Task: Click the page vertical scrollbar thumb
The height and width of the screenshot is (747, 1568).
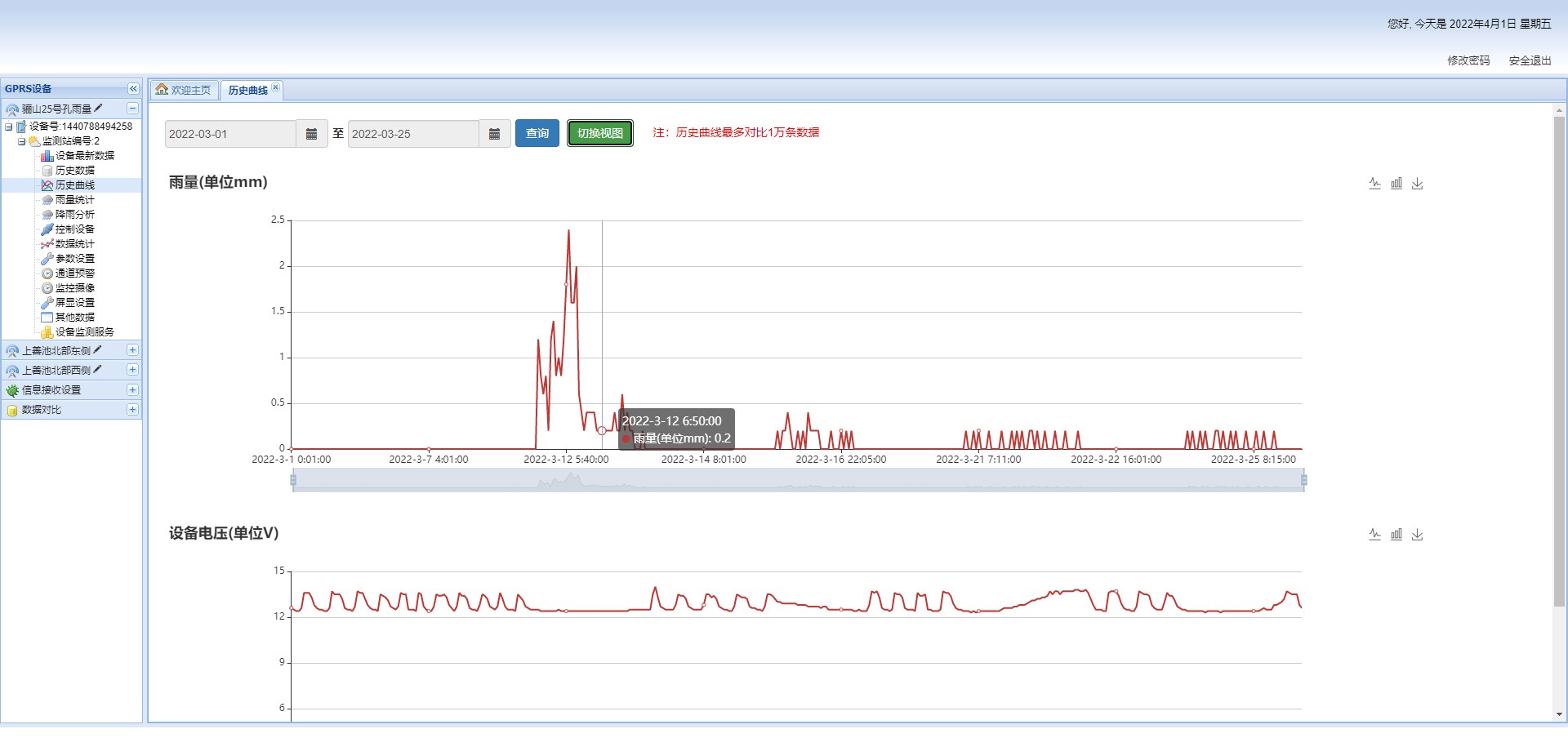Action: [x=1559, y=362]
